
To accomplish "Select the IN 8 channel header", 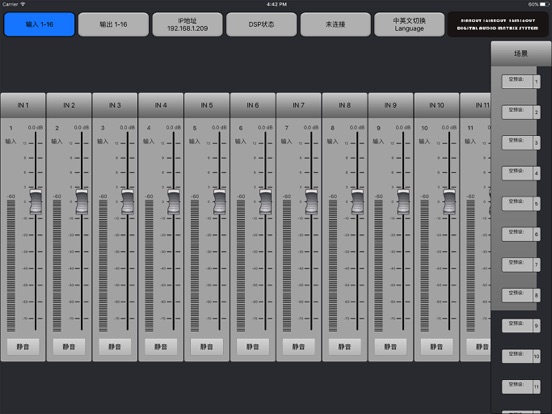I will (x=344, y=105).
